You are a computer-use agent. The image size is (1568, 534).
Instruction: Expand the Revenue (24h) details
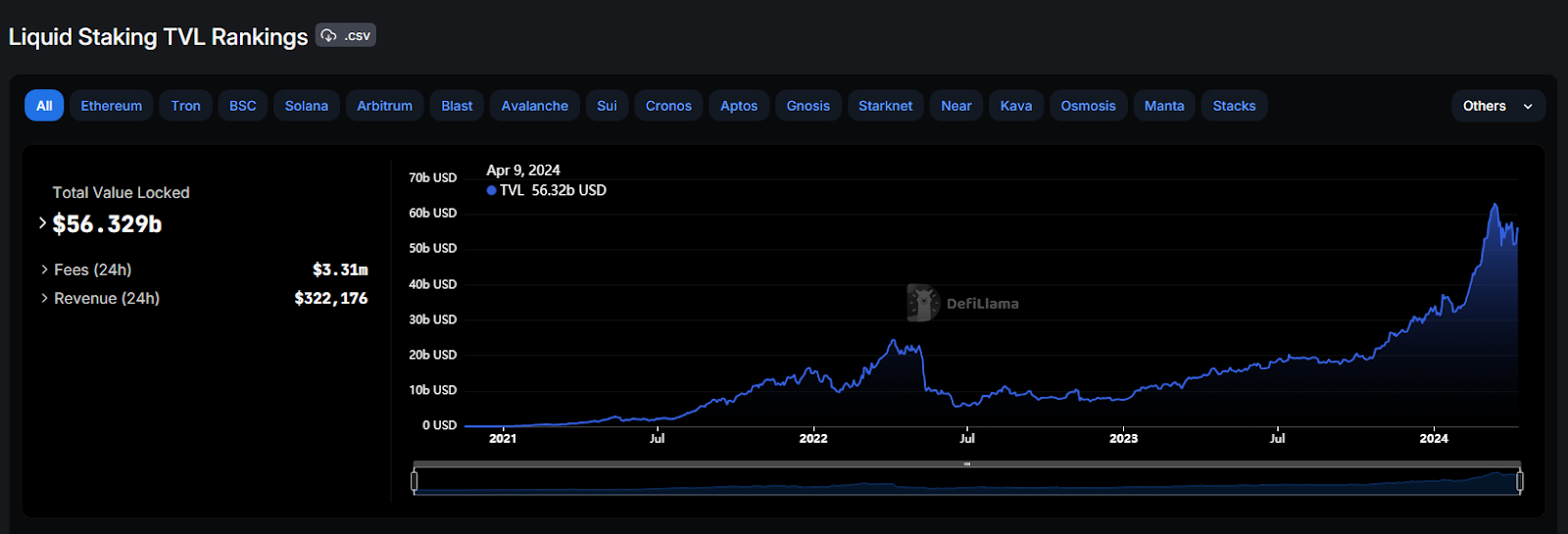pyautogui.click(x=45, y=298)
